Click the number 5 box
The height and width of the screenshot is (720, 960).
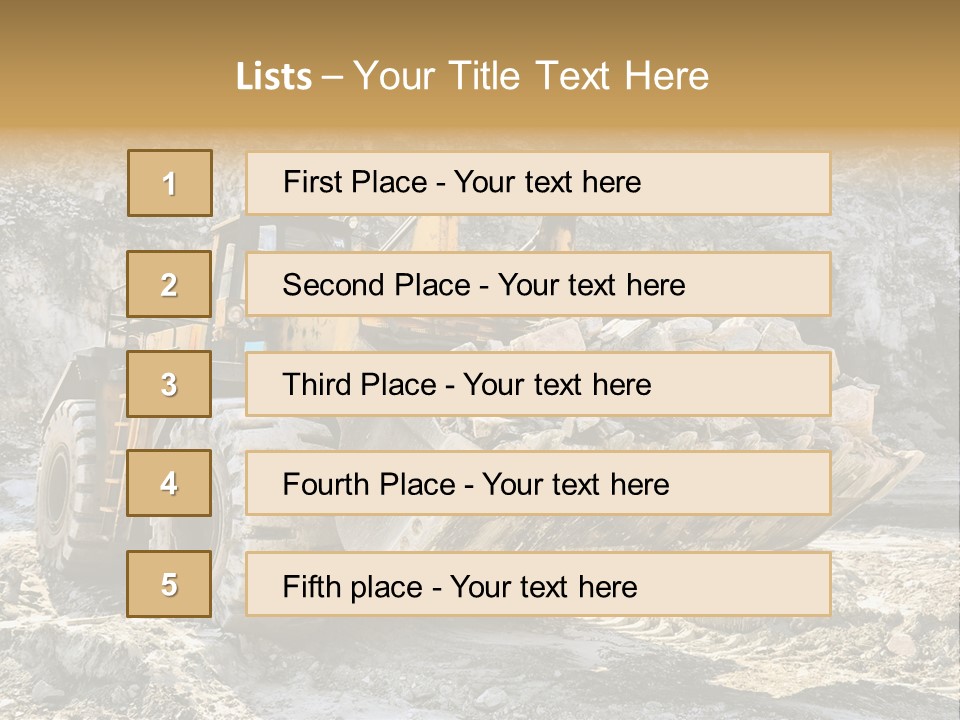coord(169,584)
